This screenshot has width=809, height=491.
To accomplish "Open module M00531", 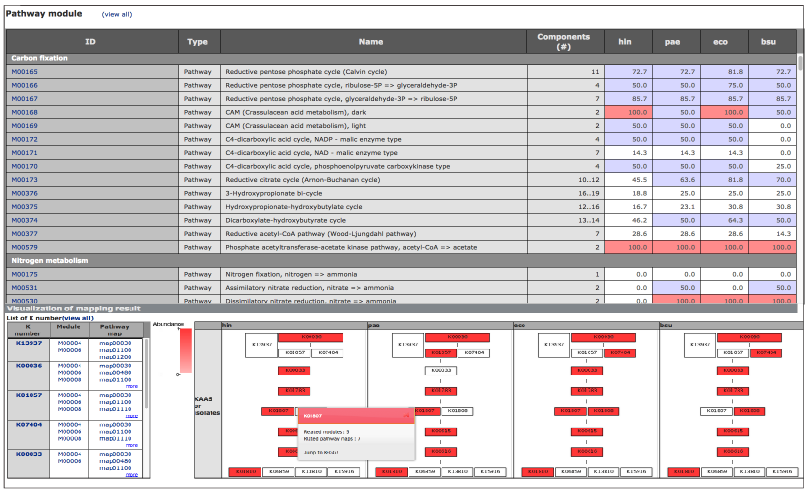I will 25,288.
